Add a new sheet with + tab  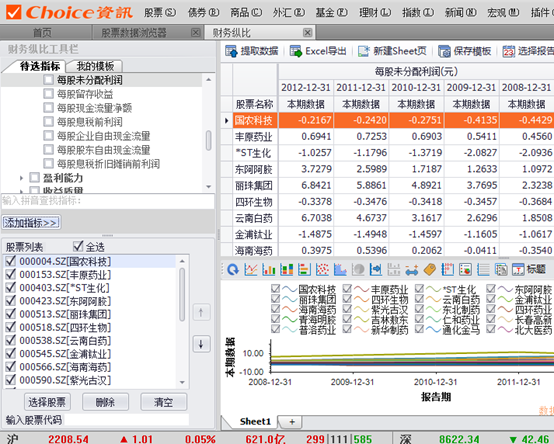pos(292,422)
